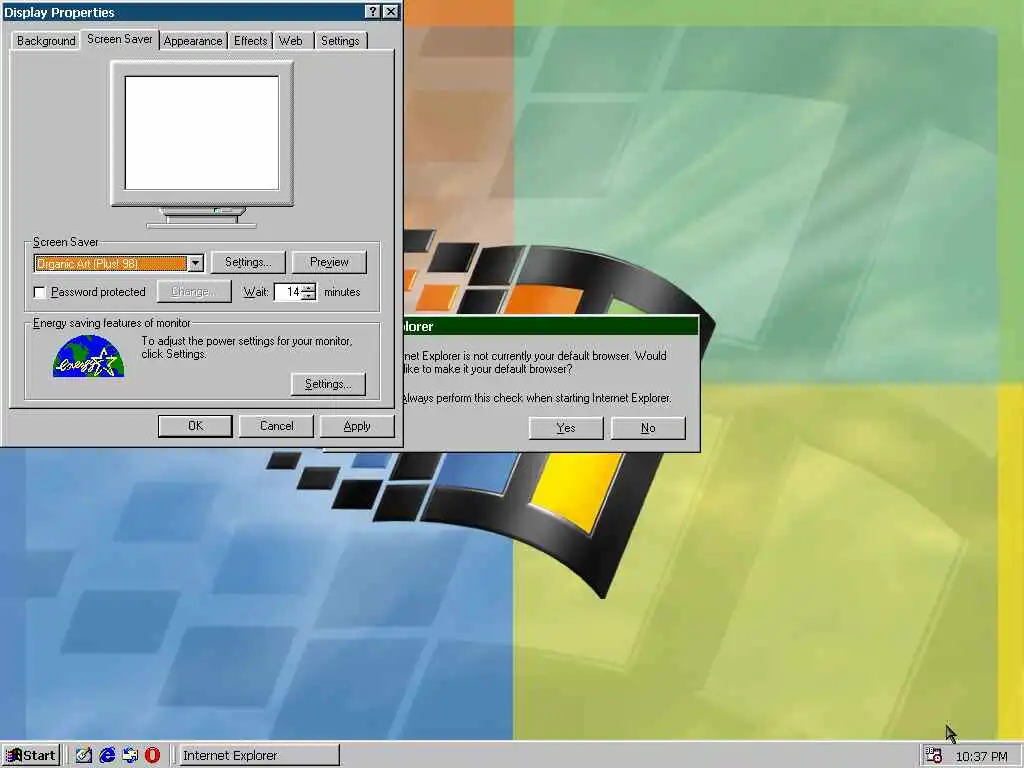Select the Internet Explorer taskbar button
1024x768 pixels.
pyautogui.click(x=259, y=756)
